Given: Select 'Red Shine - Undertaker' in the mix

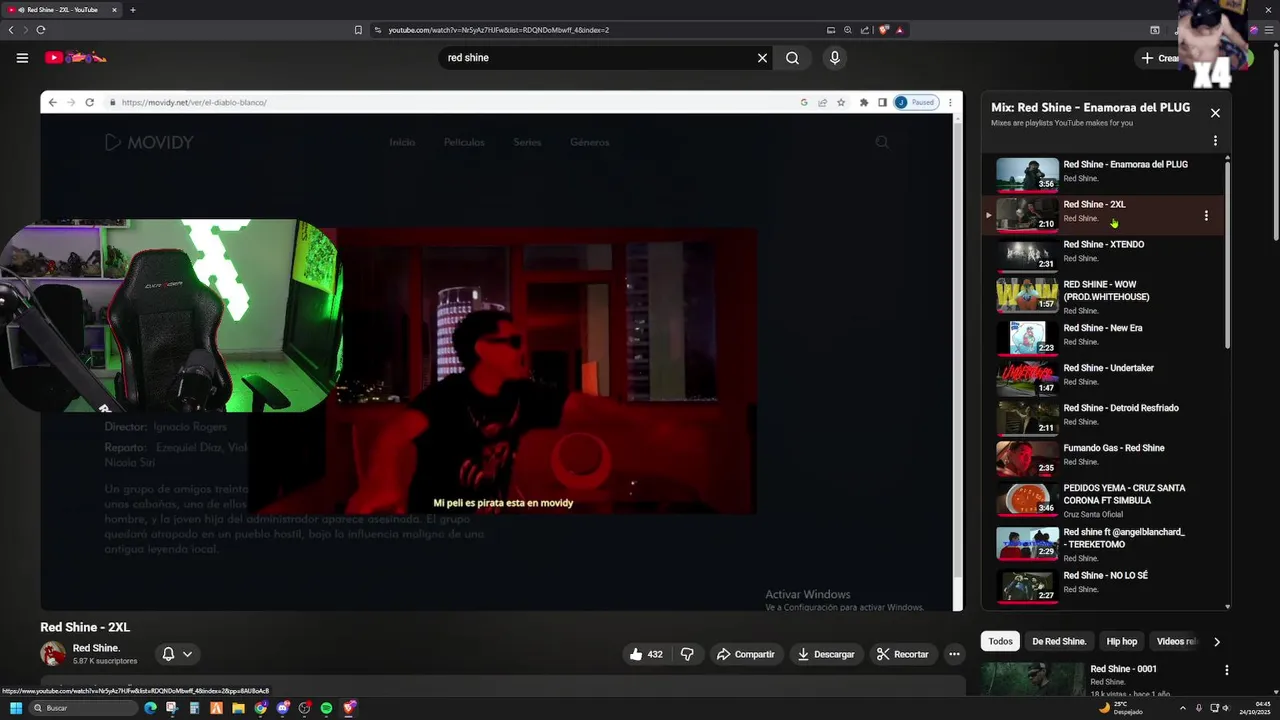Looking at the screenshot, I should pyautogui.click(x=1101, y=378).
